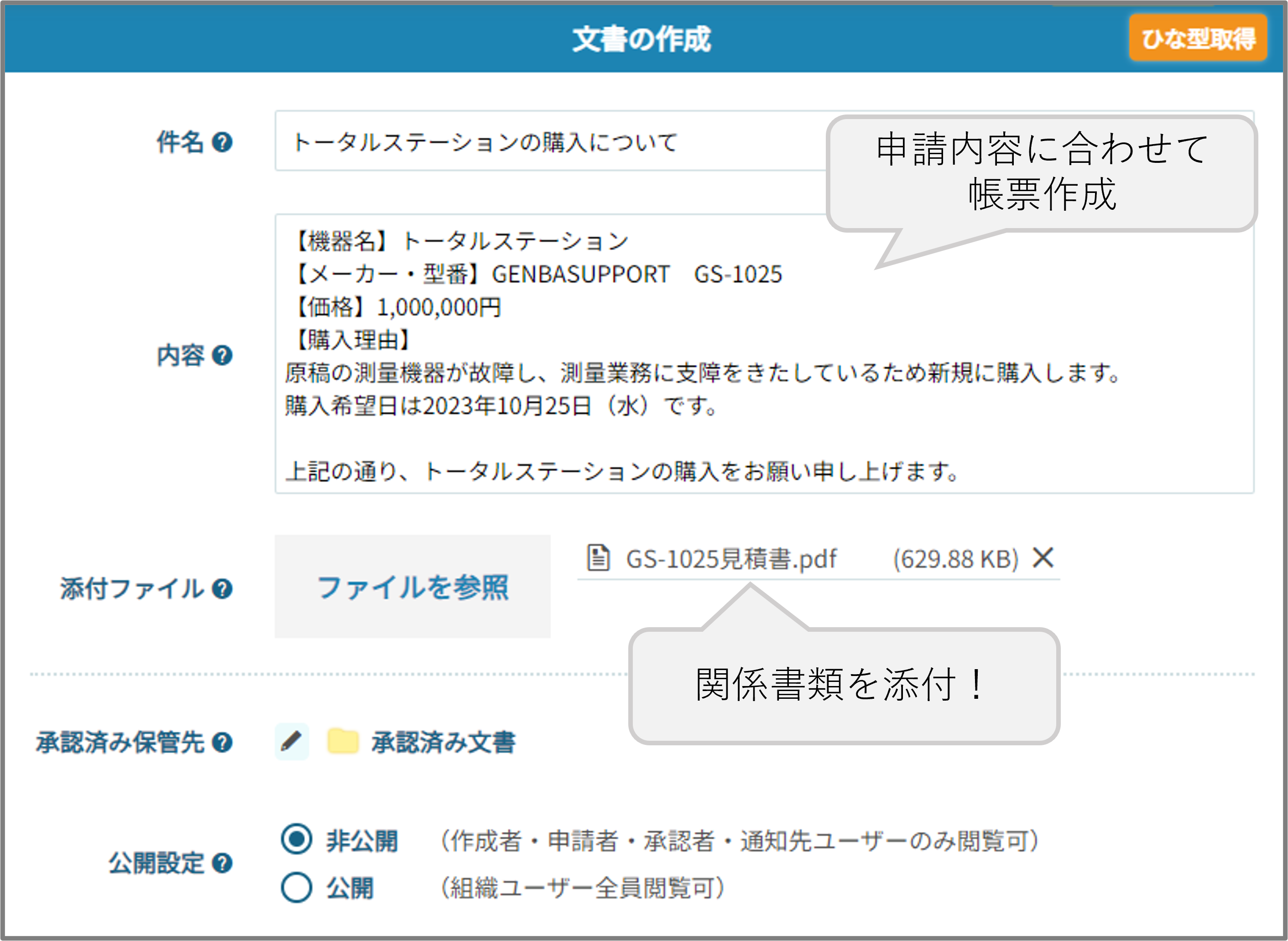Click the document icon beside GS-1025見積書.pdf
Viewport: 1288px width, 941px height.
click(x=598, y=558)
